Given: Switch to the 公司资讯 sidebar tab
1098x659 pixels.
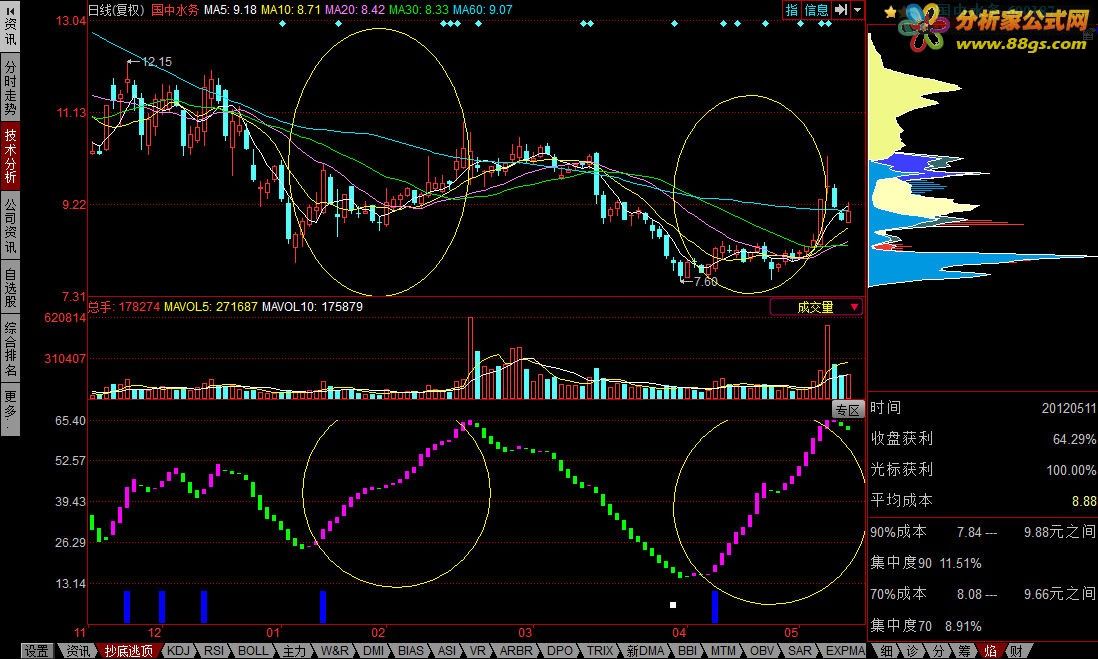Looking at the screenshot, I should (10, 226).
